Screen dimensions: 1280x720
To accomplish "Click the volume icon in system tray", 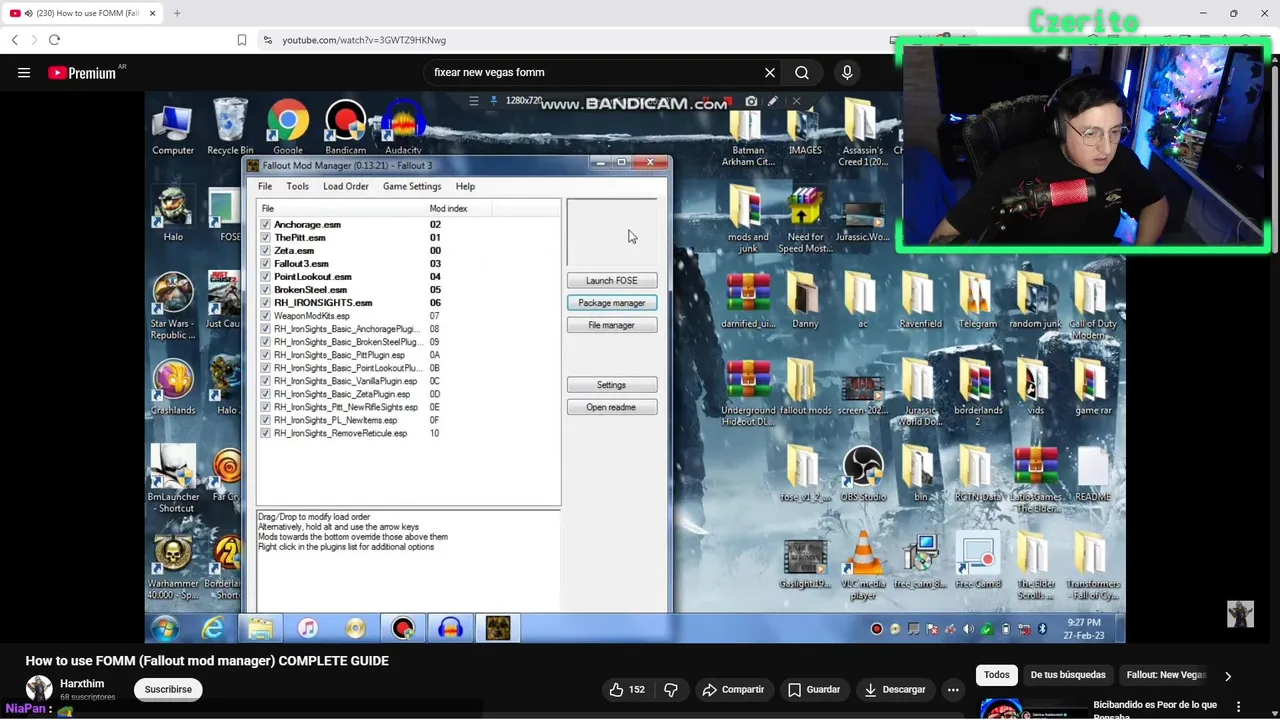I will (968, 629).
